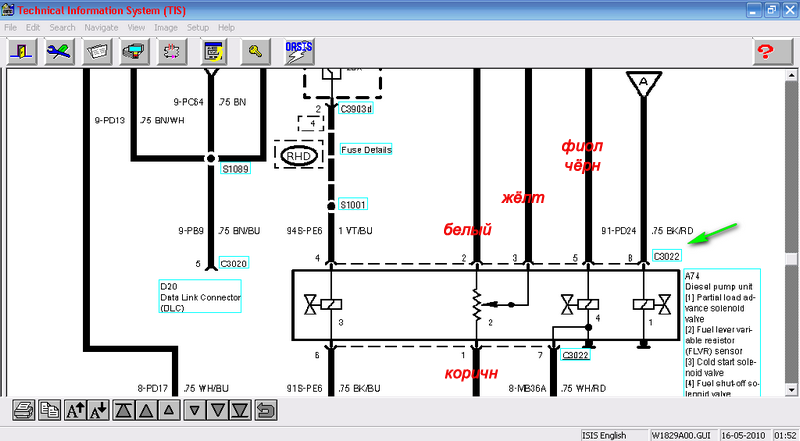This screenshot has width=800, height=441.
Task: Click the return back arrow icon
Action: [265, 409]
